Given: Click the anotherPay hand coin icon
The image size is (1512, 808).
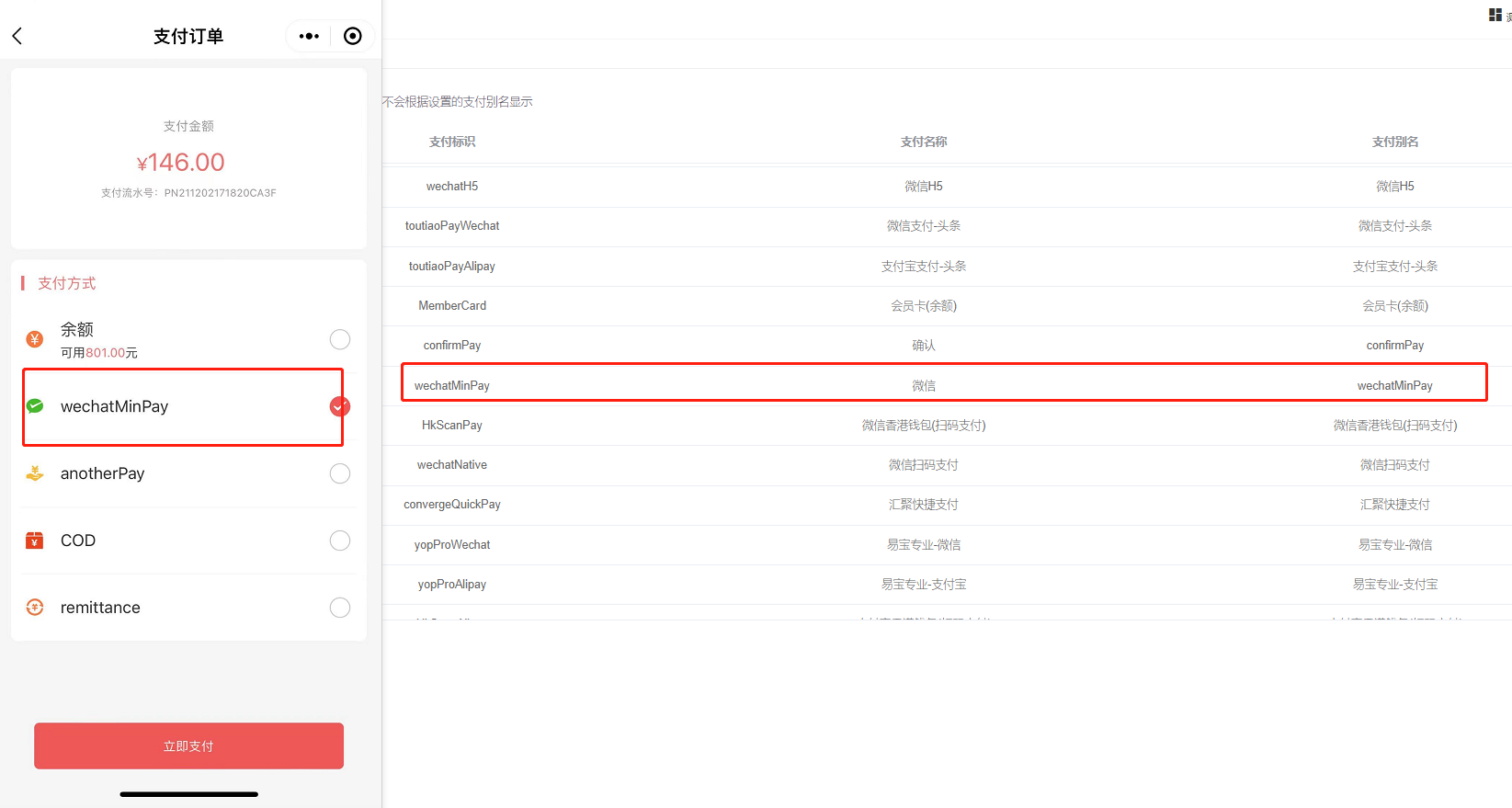Looking at the screenshot, I should [35, 473].
